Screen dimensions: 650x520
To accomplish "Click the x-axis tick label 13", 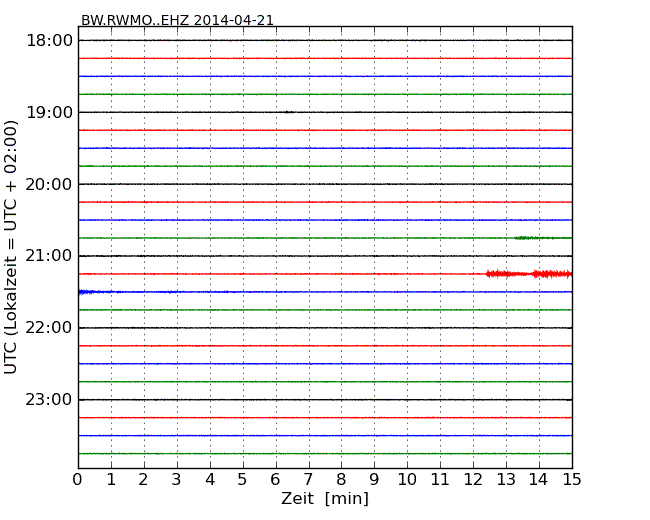I will point(506,479).
